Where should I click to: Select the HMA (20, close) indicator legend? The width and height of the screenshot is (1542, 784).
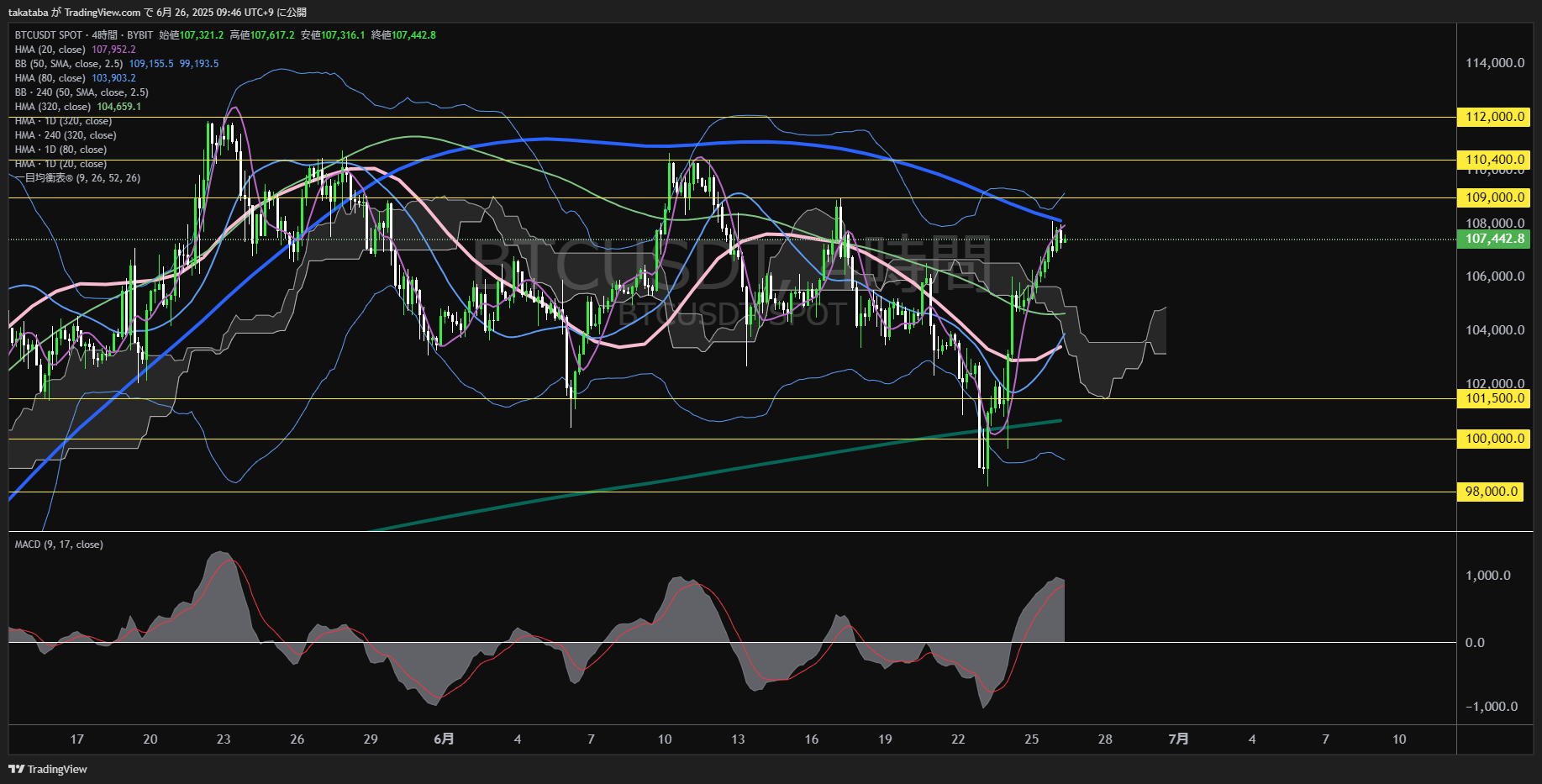[x=50, y=50]
